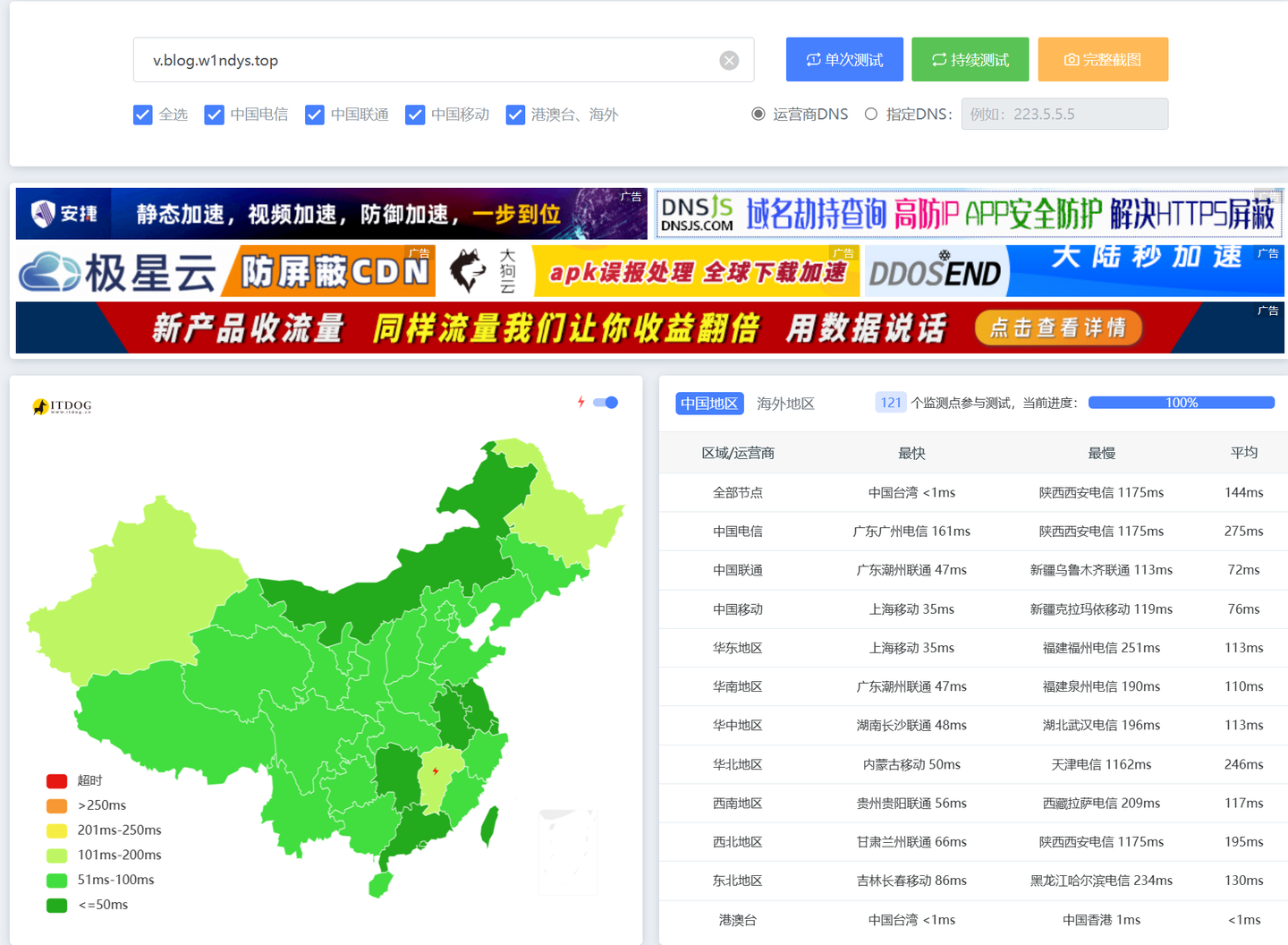
Task: Click the lightning bolt icon above the map
Action: click(x=581, y=402)
